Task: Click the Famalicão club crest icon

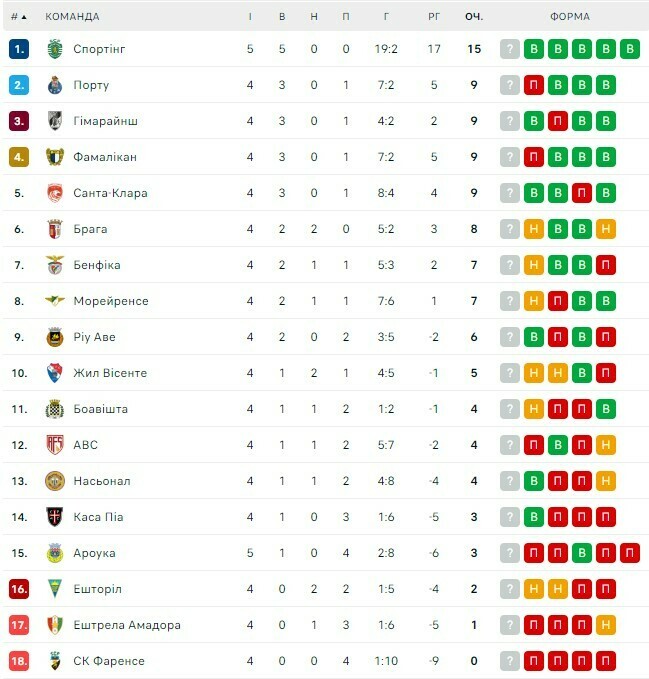Action: [x=55, y=157]
